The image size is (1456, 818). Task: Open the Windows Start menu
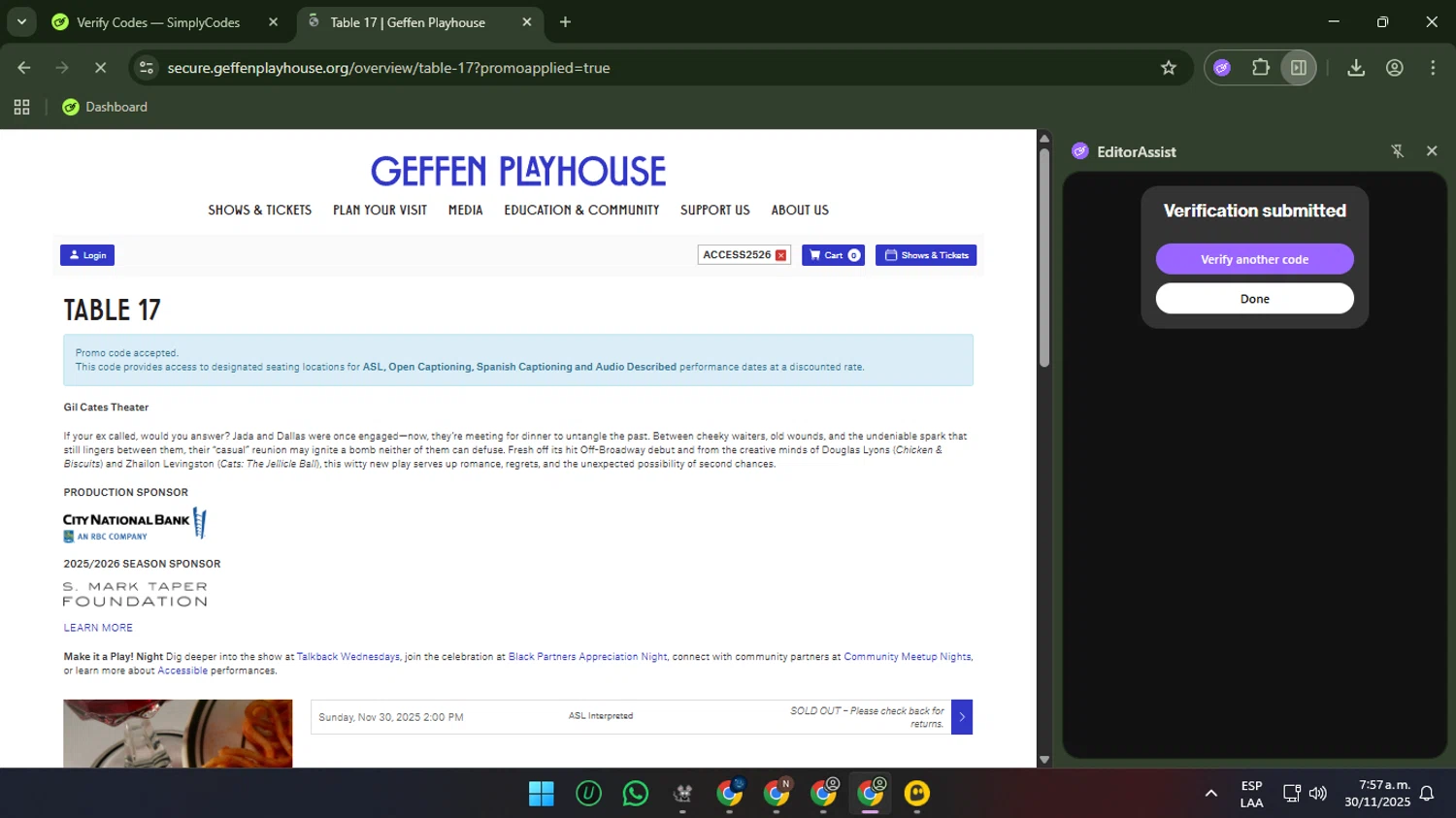click(x=541, y=794)
